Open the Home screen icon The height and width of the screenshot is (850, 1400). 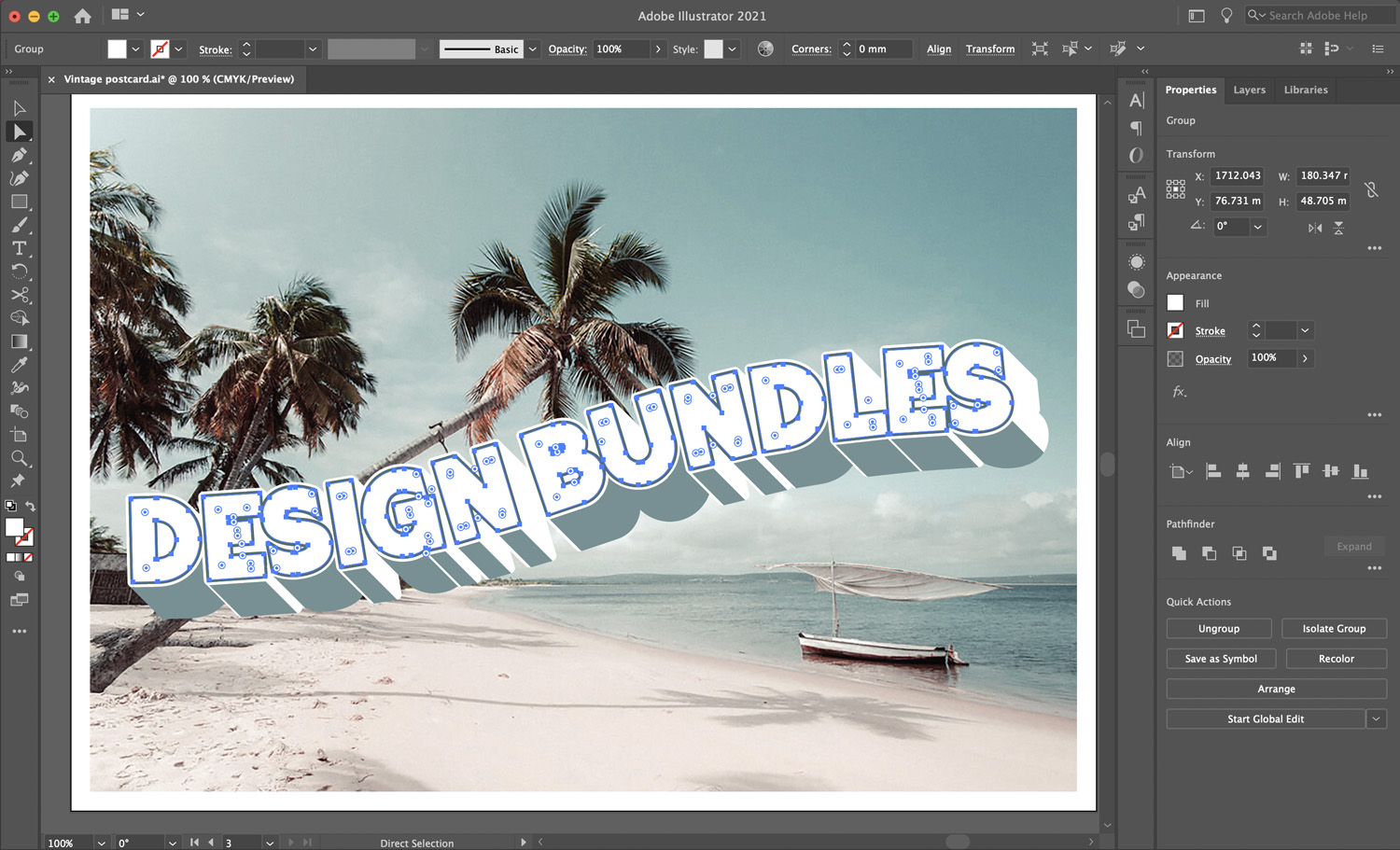(82, 16)
